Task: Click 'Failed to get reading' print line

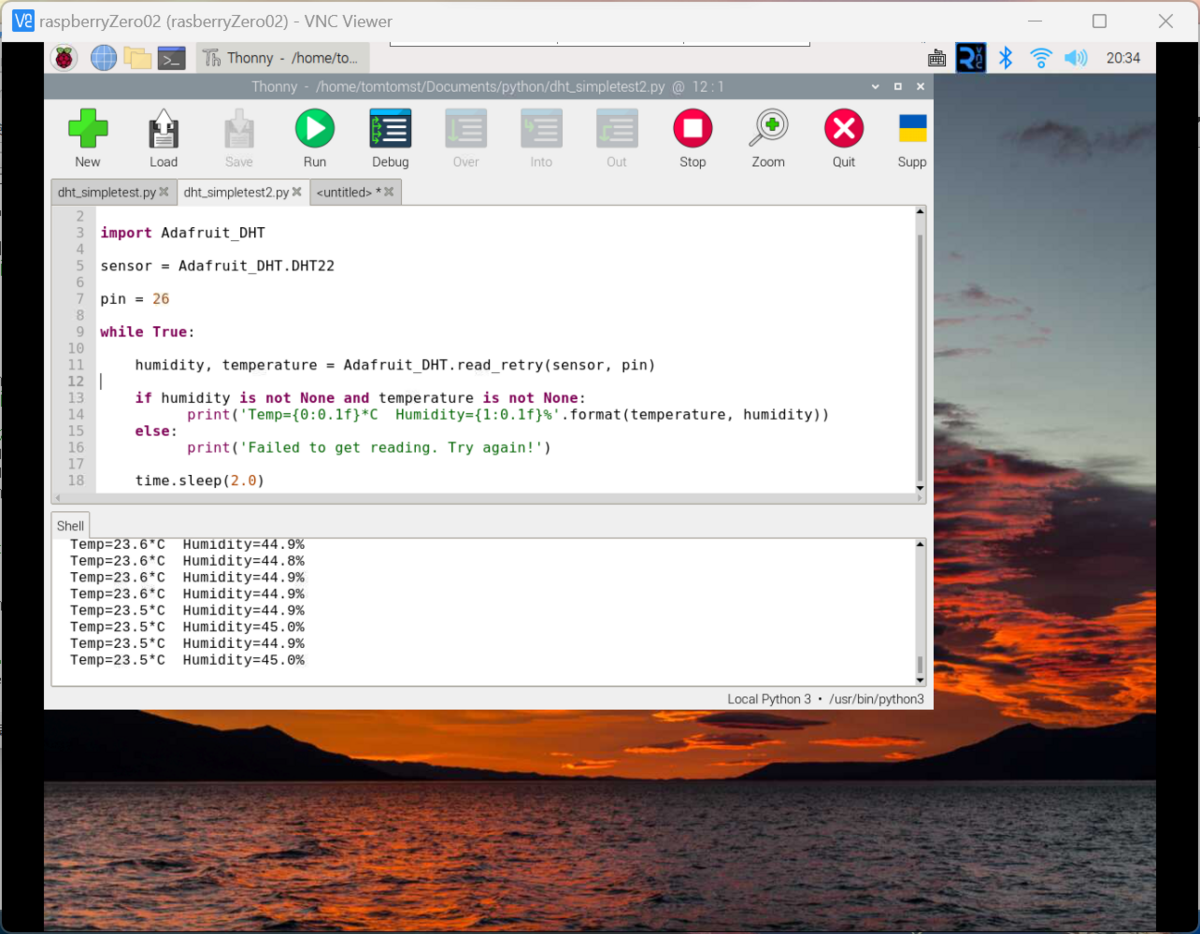Action: pos(369,447)
